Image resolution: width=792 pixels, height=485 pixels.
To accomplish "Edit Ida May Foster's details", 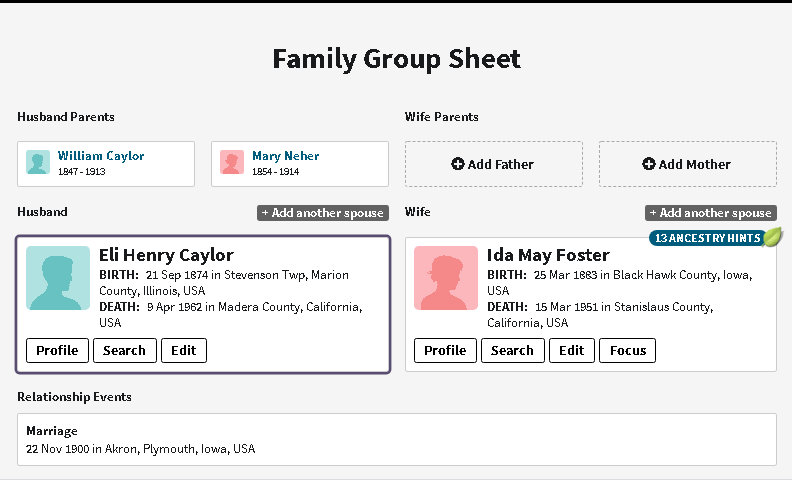I will pyautogui.click(x=572, y=350).
